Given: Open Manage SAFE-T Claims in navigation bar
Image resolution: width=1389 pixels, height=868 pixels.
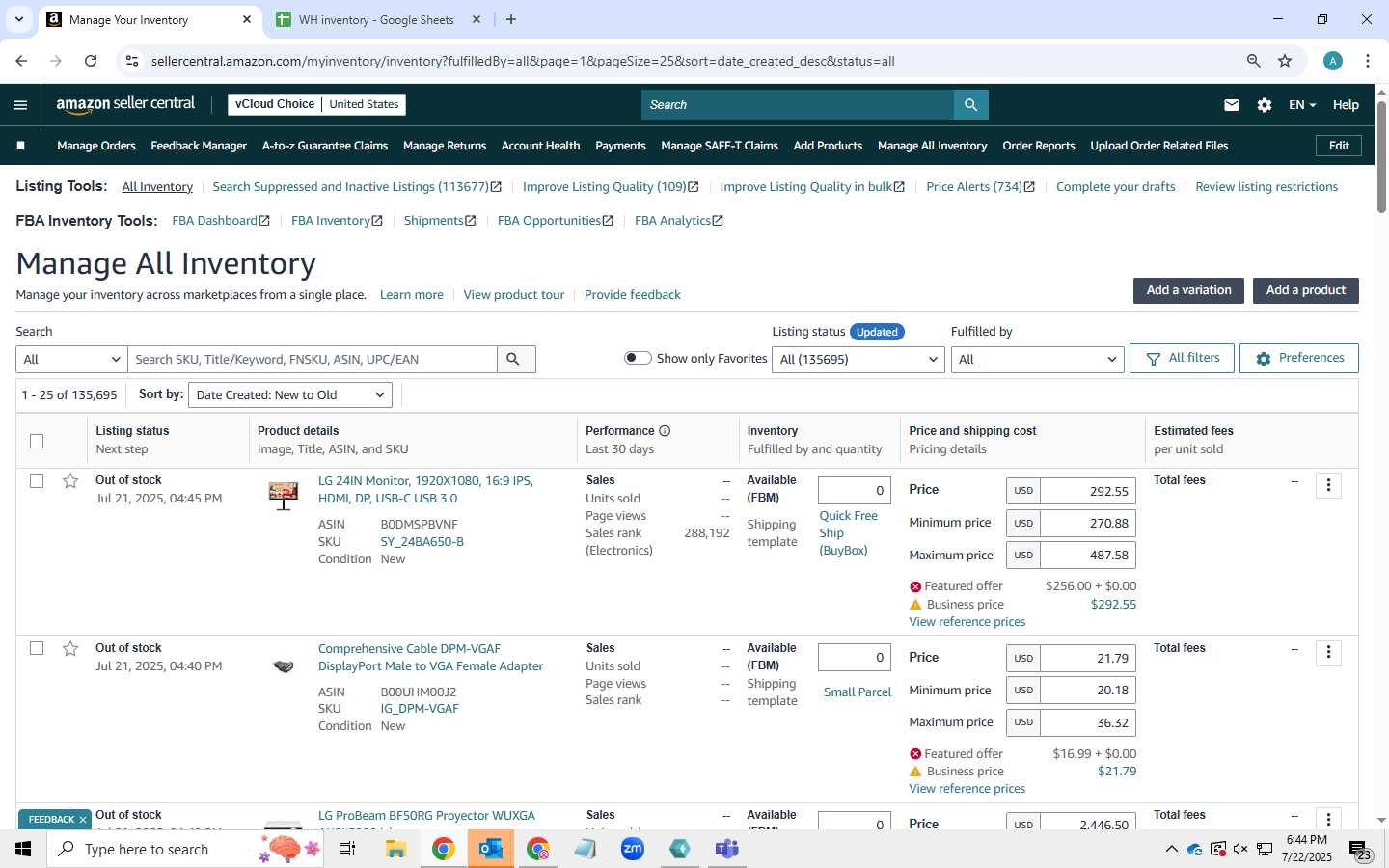Looking at the screenshot, I should coord(720,146).
